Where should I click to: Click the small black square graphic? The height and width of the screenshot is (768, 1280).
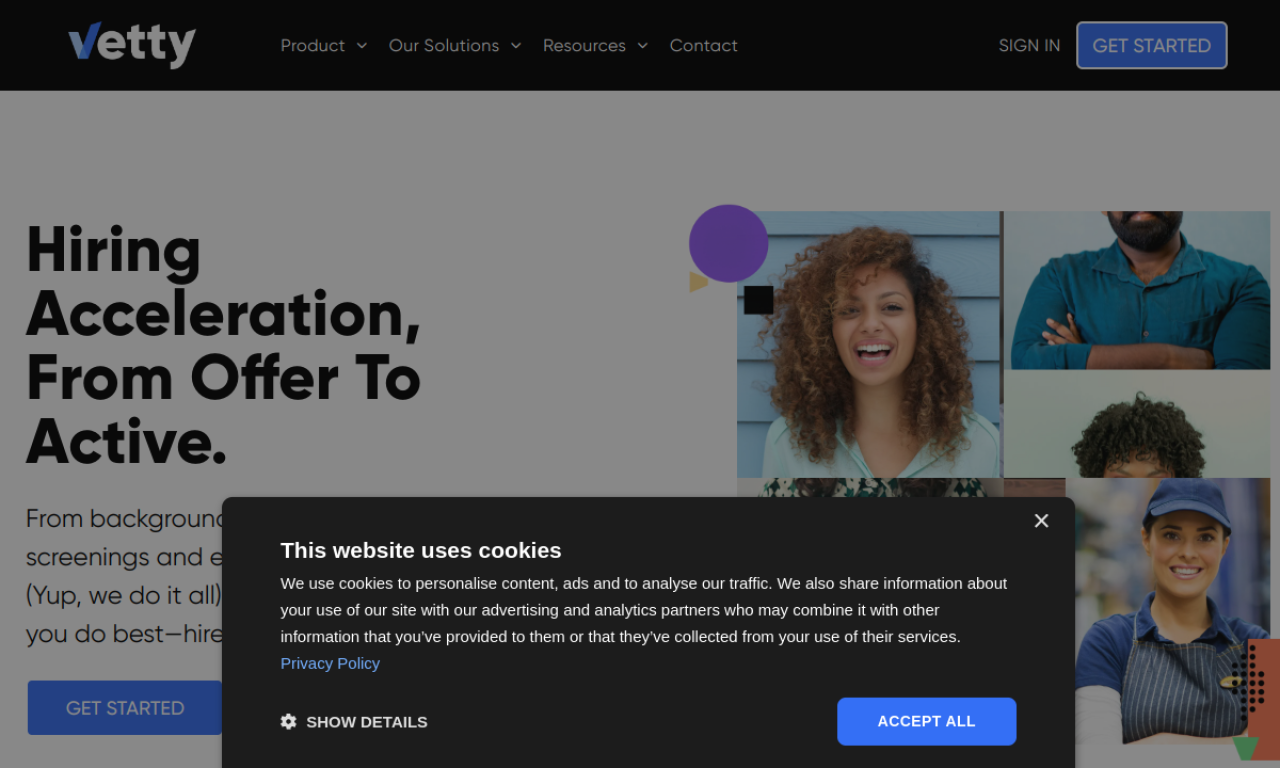(x=758, y=300)
